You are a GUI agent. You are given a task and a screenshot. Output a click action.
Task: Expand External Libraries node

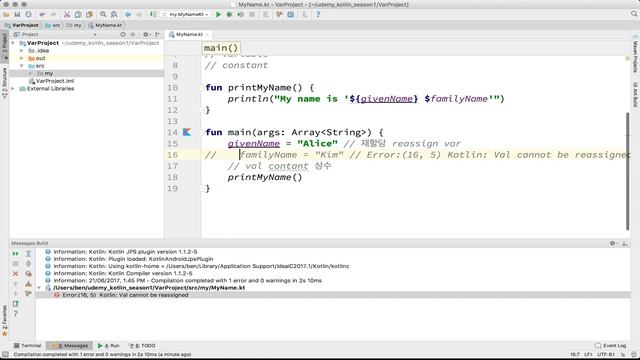click(x=13, y=89)
